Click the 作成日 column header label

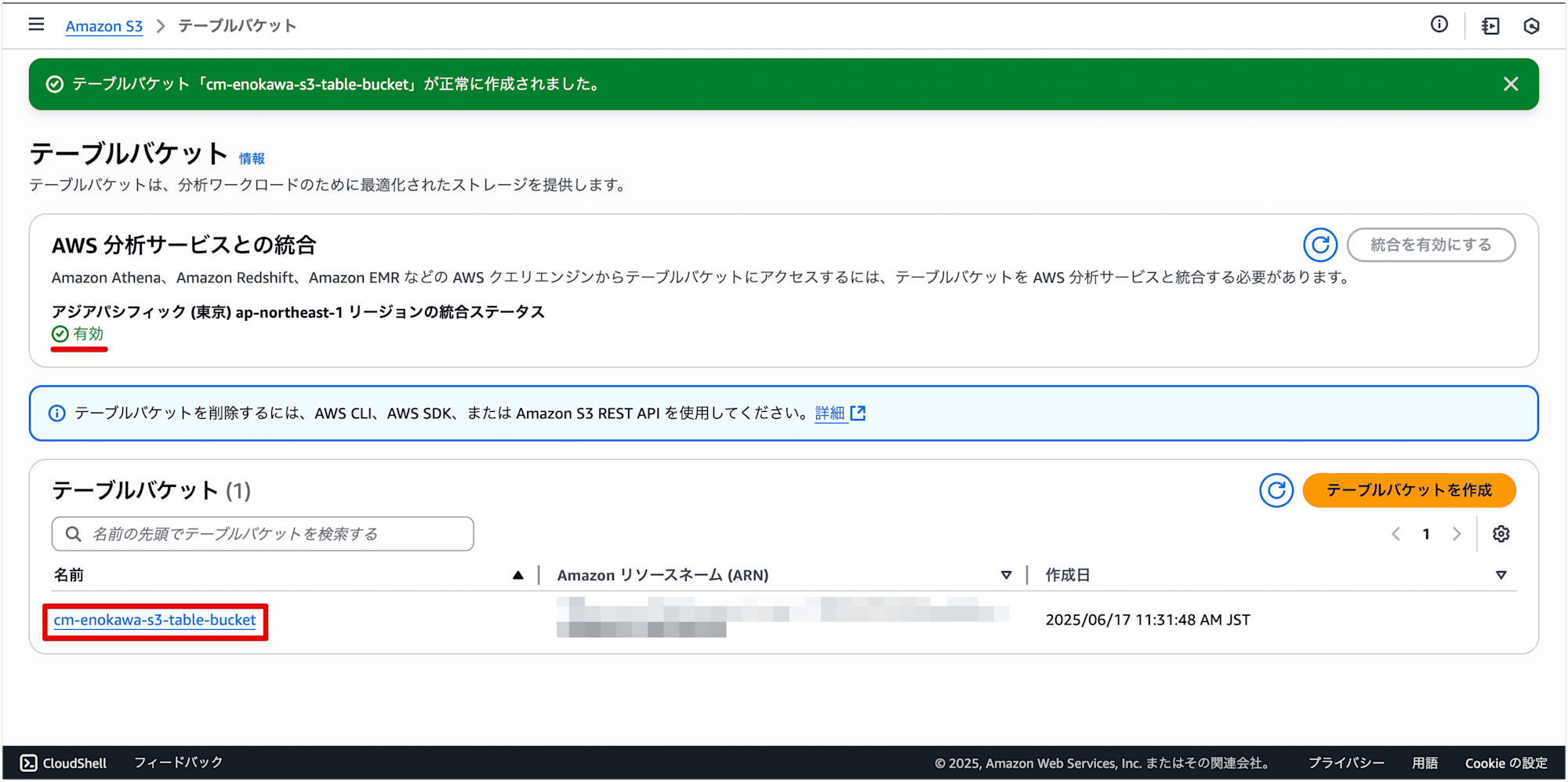[1067, 576]
